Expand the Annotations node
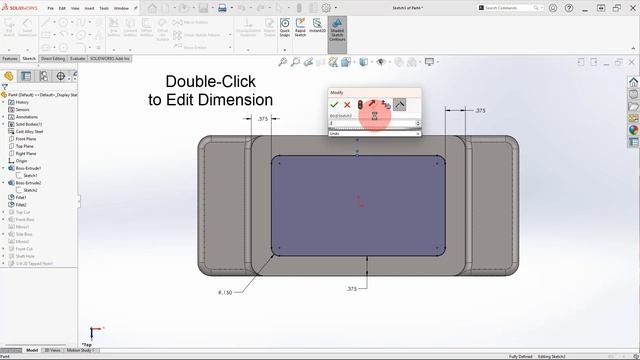 [4, 117]
